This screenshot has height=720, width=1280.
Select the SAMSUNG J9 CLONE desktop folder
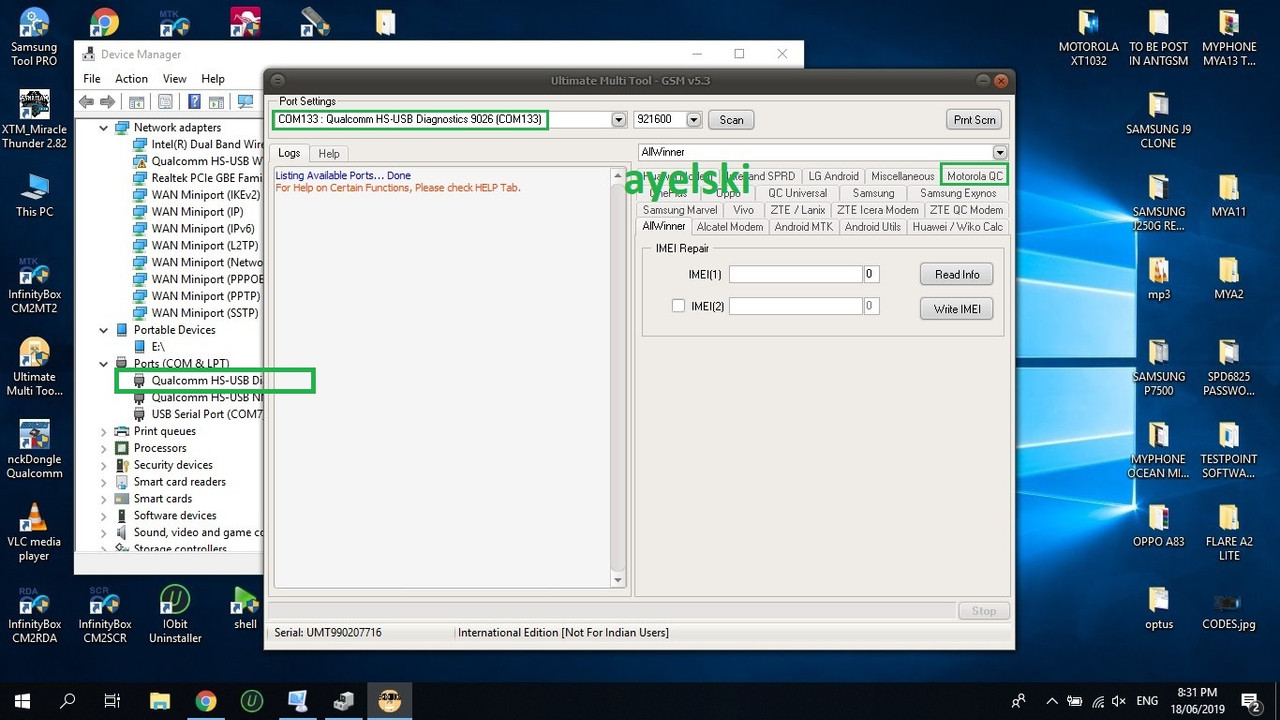click(x=1159, y=120)
